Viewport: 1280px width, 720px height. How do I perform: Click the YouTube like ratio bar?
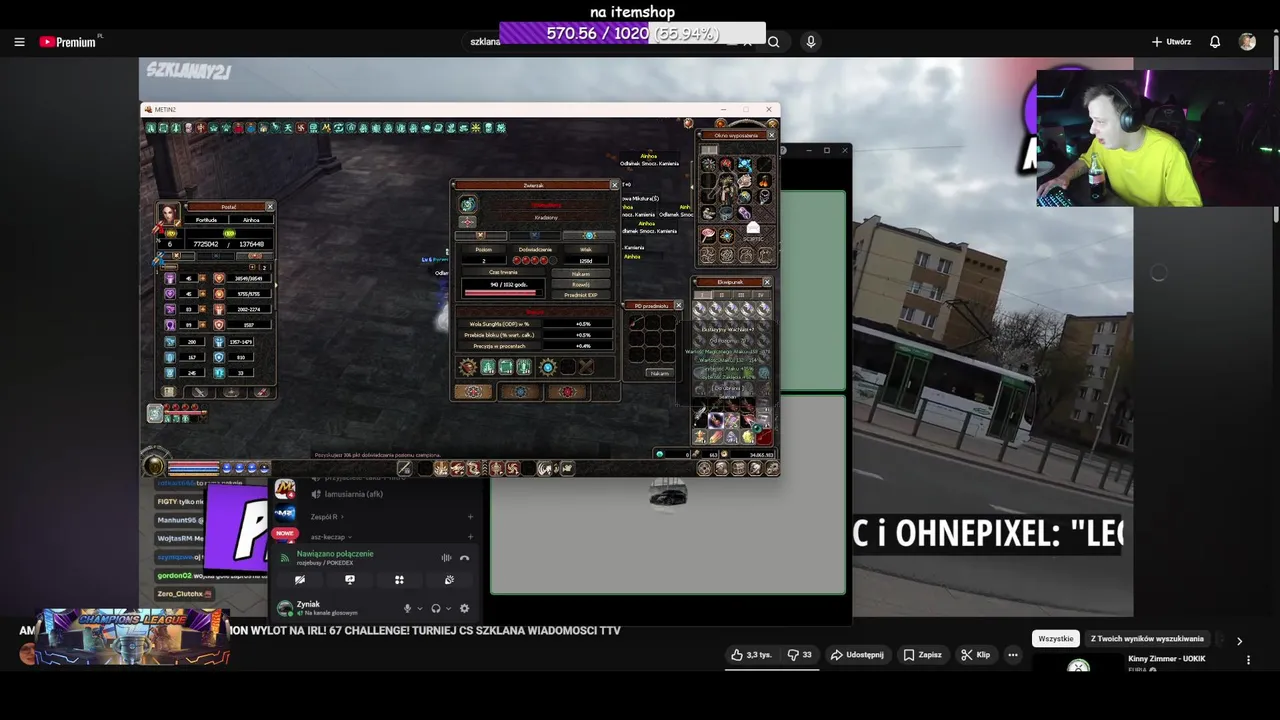pos(771,669)
